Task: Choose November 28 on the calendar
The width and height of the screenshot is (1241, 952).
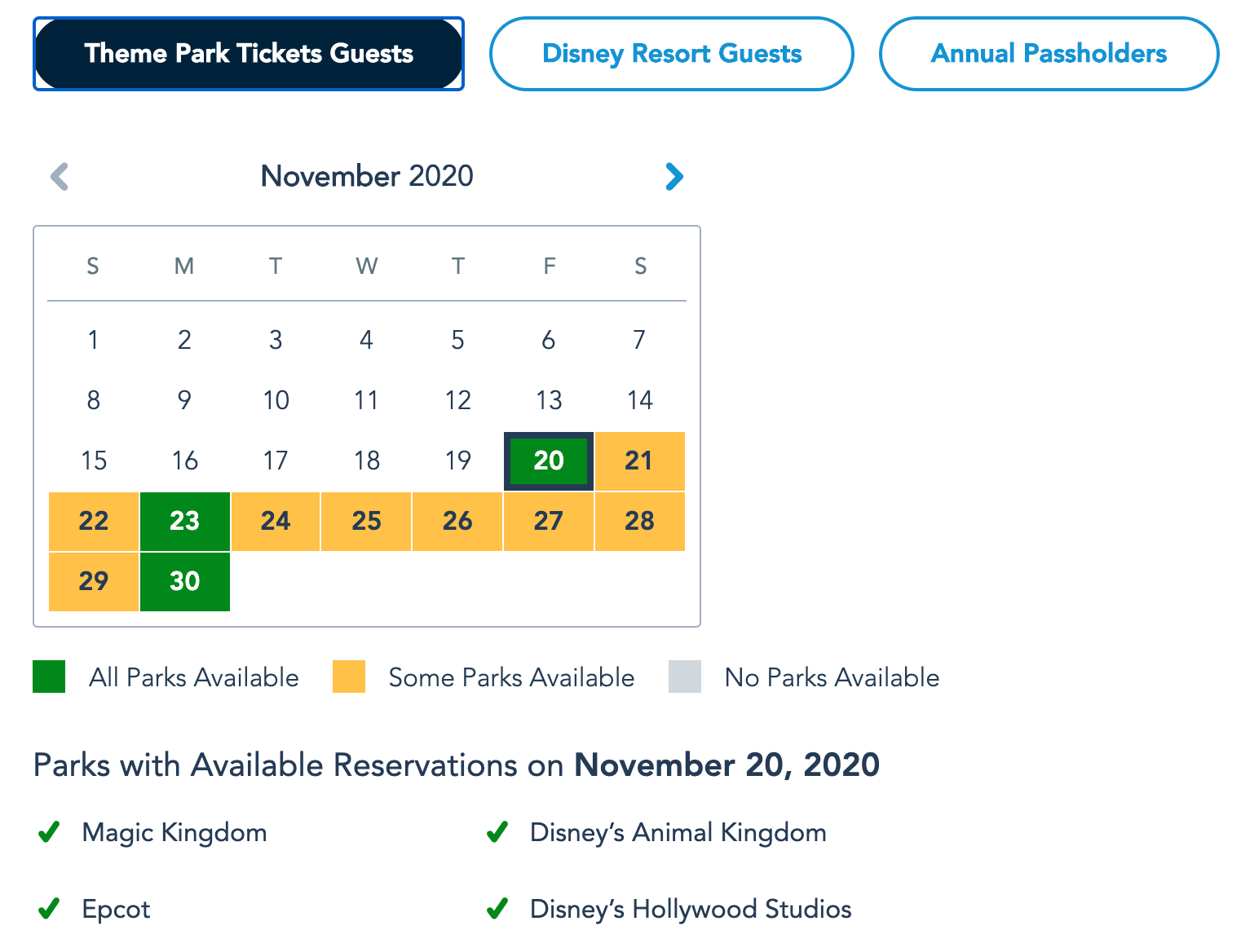Action: pos(639,521)
